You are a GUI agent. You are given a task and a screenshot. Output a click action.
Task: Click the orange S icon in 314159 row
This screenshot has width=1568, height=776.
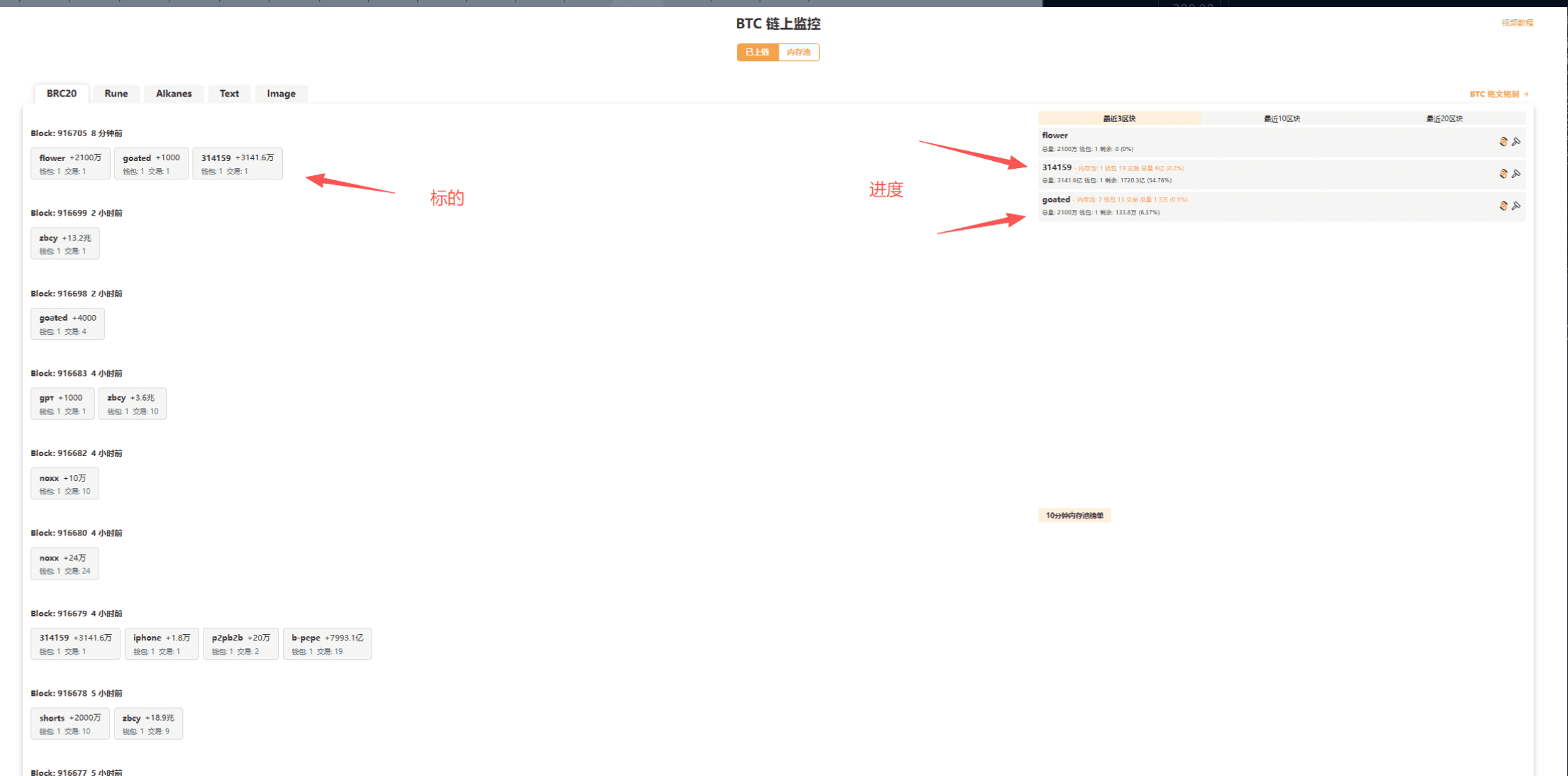(1503, 174)
